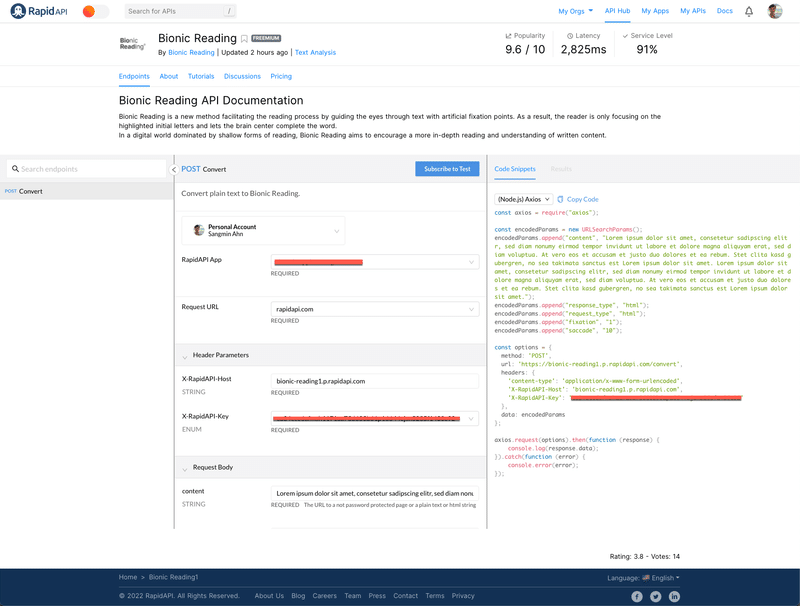
Task: Open My Apps in the top nav
Action: (x=655, y=11)
